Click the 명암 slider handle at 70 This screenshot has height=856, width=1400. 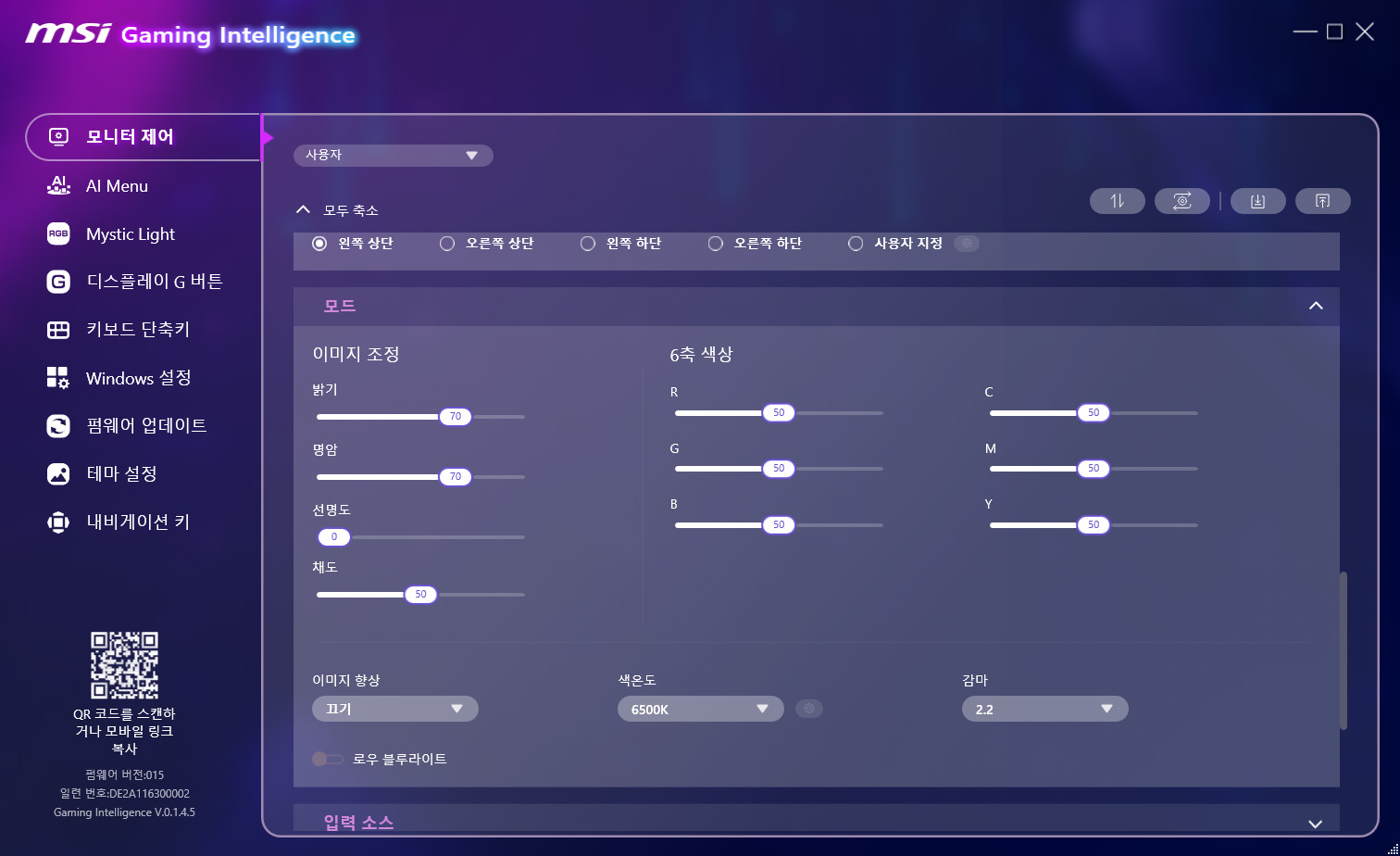pyautogui.click(x=456, y=477)
